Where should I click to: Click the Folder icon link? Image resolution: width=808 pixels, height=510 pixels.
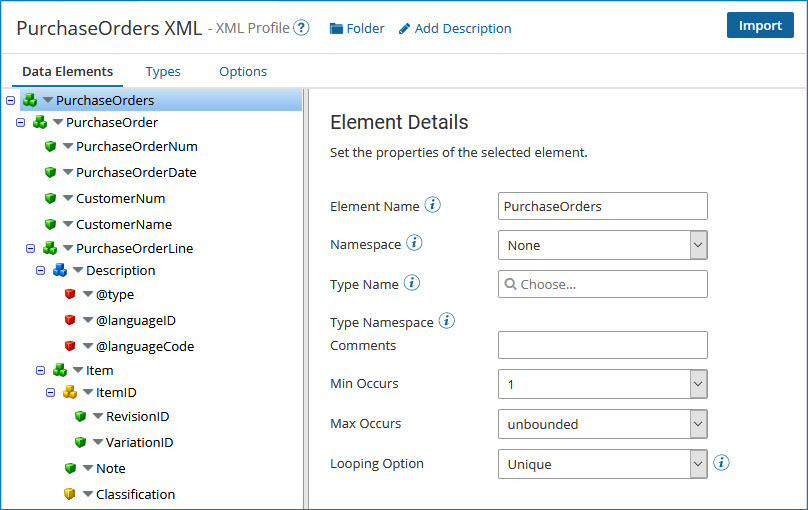coord(336,28)
